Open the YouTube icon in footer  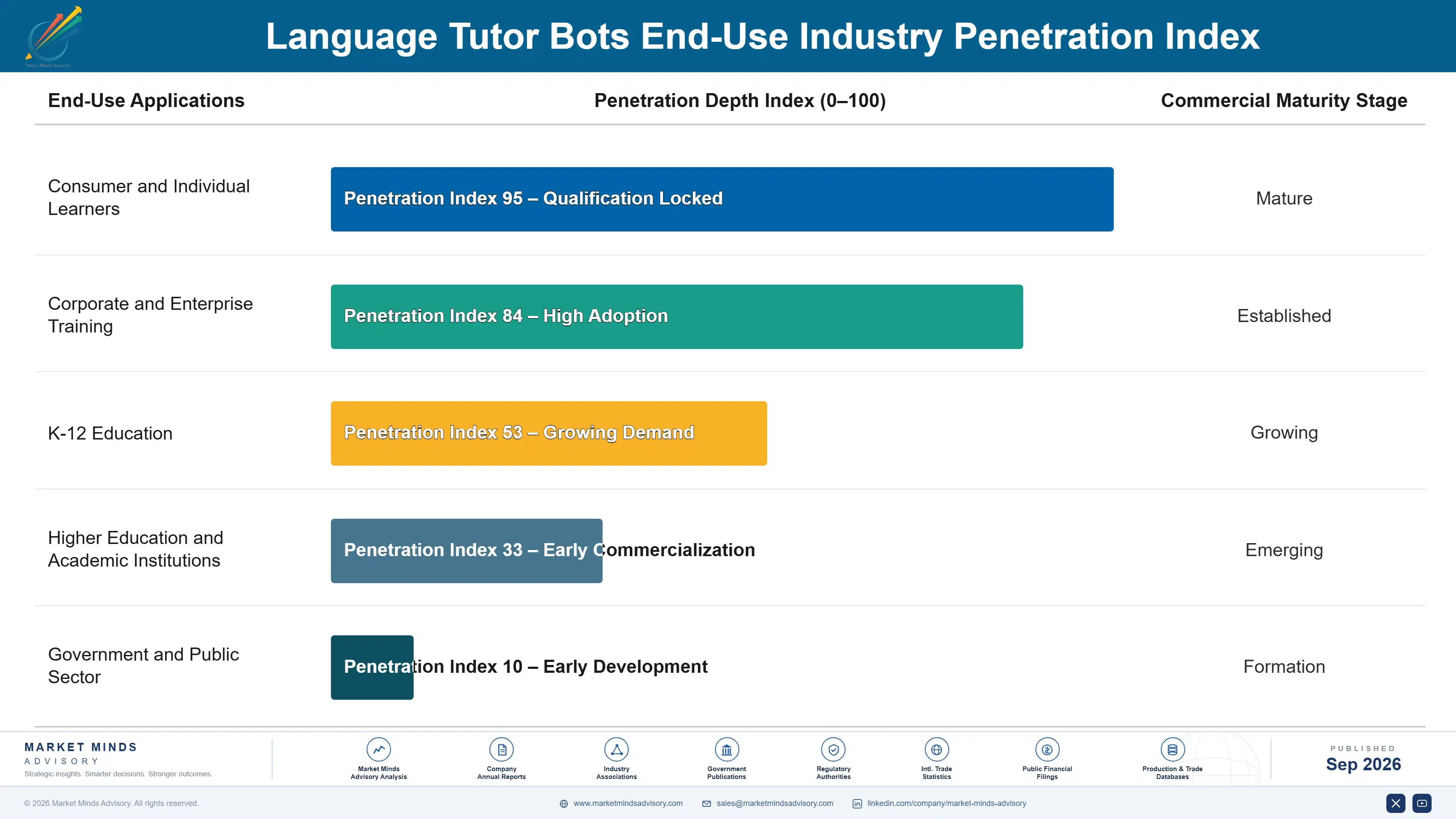click(x=1422, y=803)
